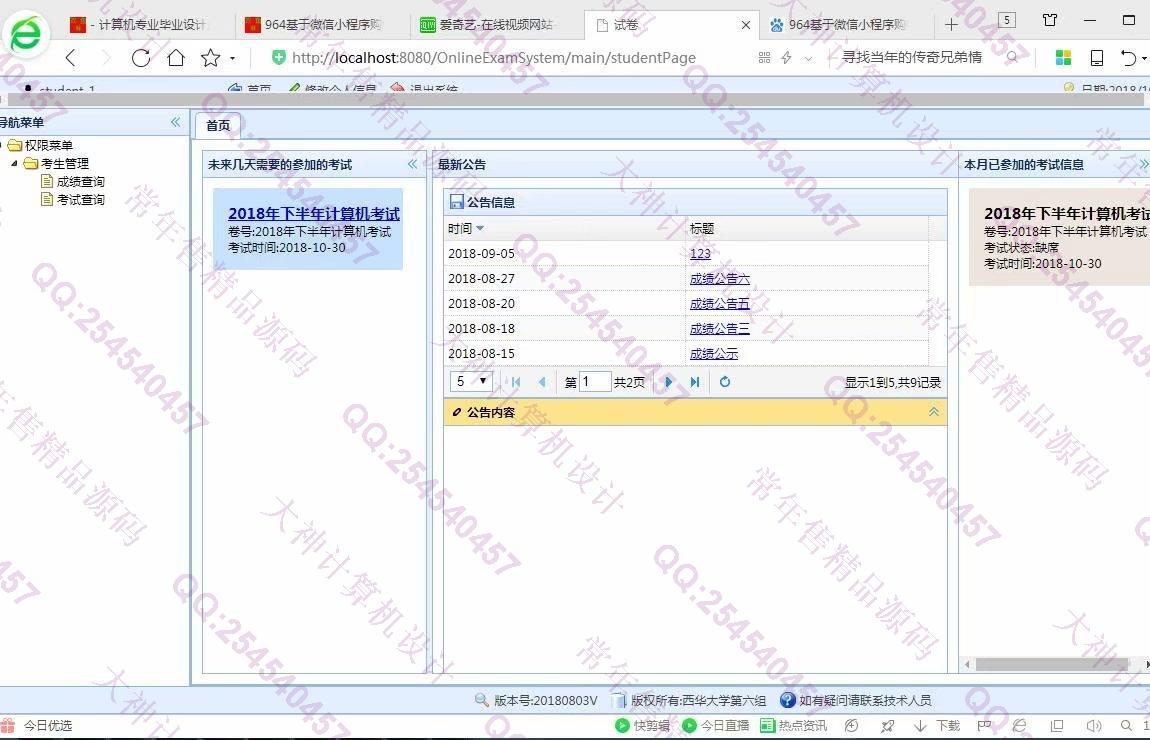The image size is (1150, 740).
Task: Open 下载 downloads in the status bar
Action: 937,725
